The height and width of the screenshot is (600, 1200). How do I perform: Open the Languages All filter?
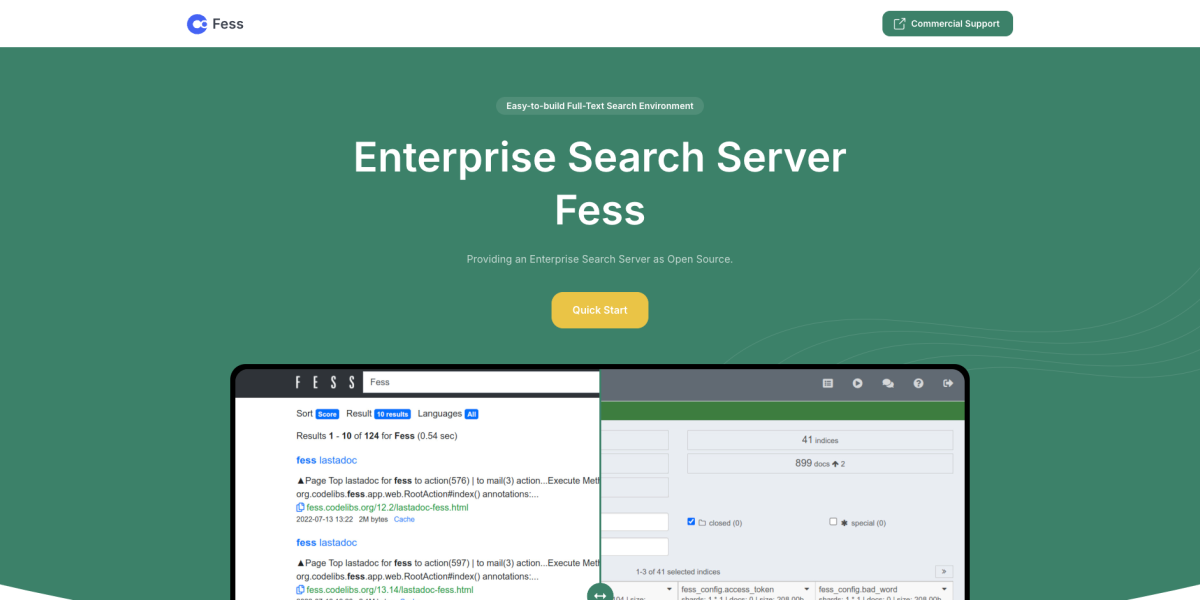471,414
